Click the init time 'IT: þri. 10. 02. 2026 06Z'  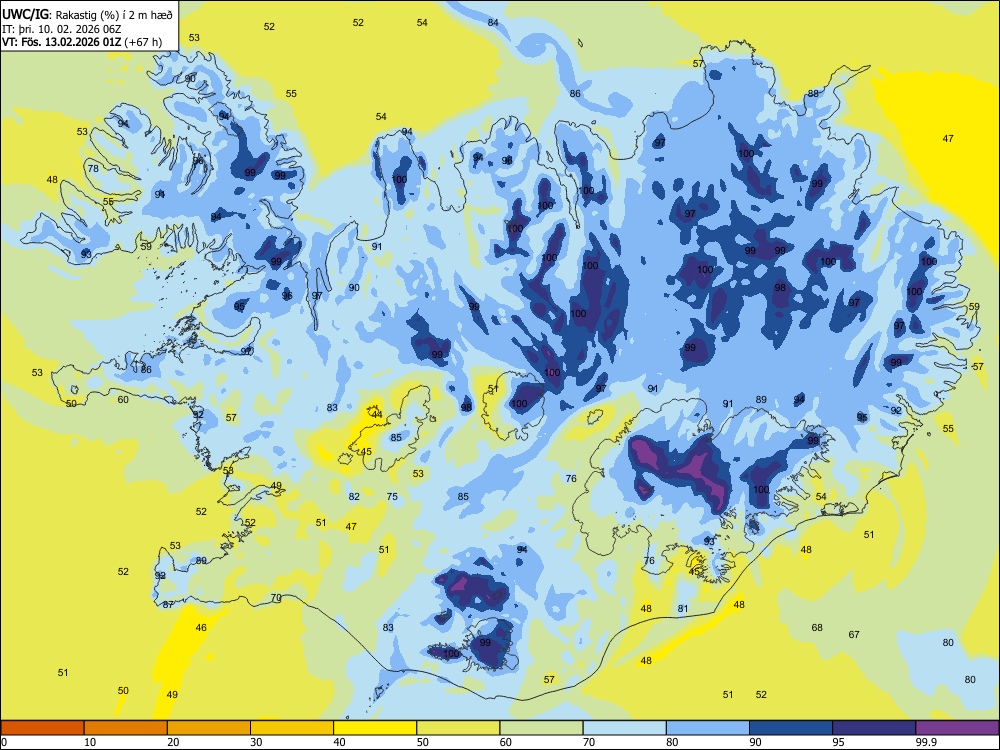[61, 29]
